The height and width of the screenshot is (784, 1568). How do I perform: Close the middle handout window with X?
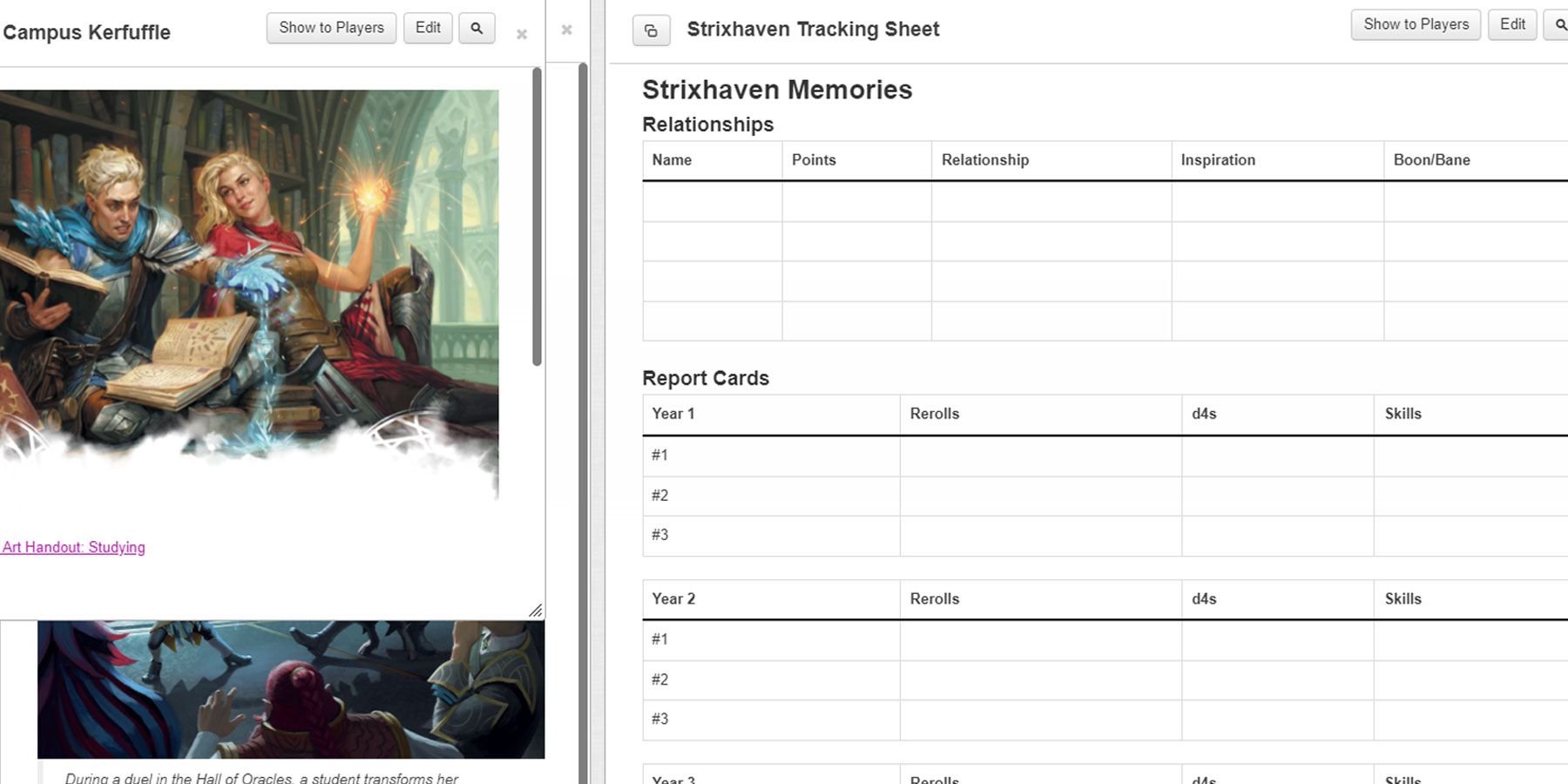[x=566, y=30]
